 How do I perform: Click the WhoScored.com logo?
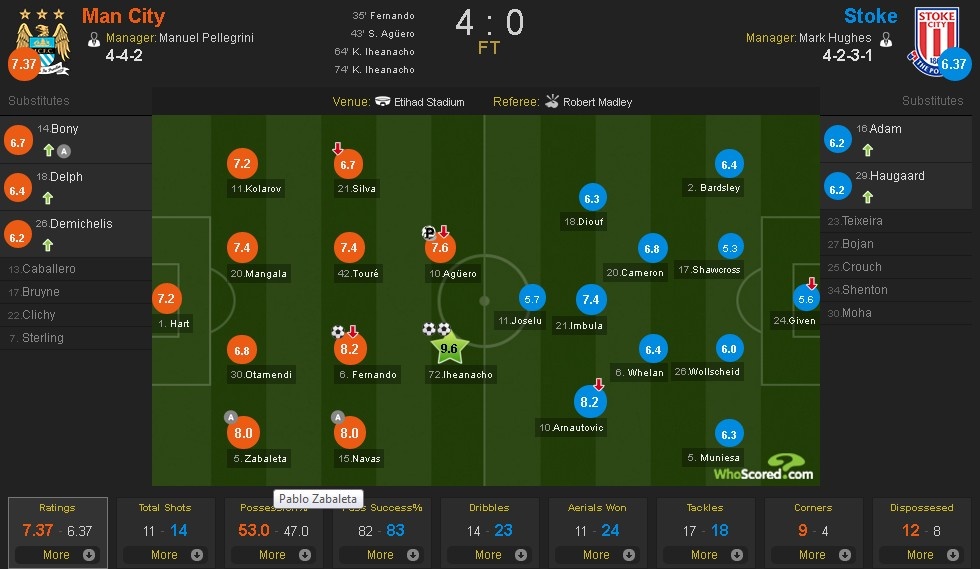tap(777, 467)
